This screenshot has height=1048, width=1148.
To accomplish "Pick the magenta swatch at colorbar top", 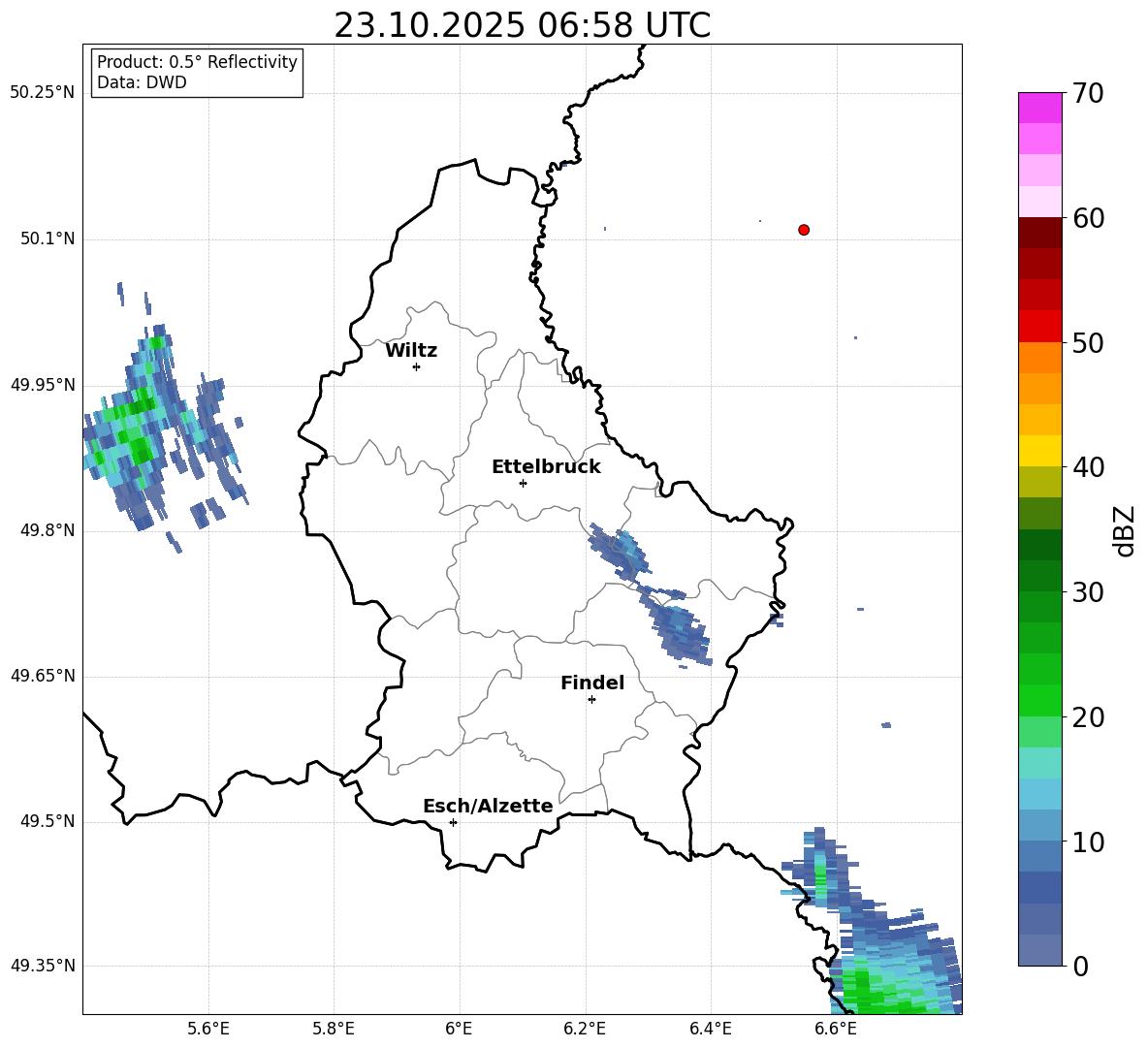I will 1039,108.
